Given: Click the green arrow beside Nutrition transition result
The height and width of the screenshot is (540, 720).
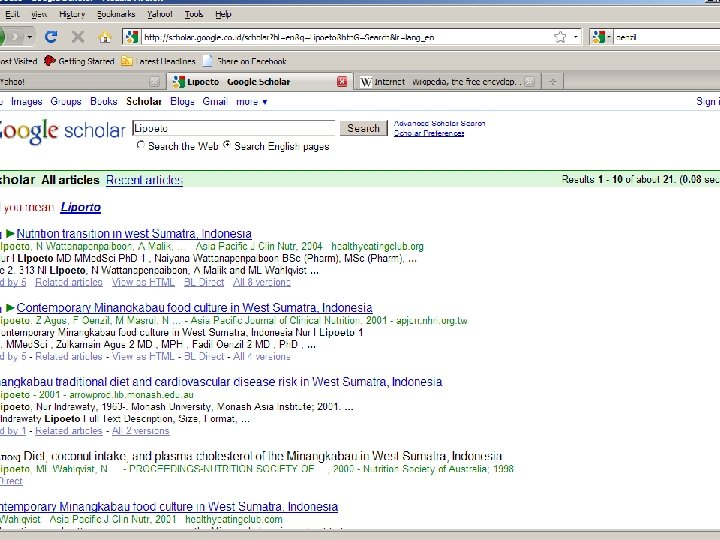Looking at the screenshot, I should [10, 234].
